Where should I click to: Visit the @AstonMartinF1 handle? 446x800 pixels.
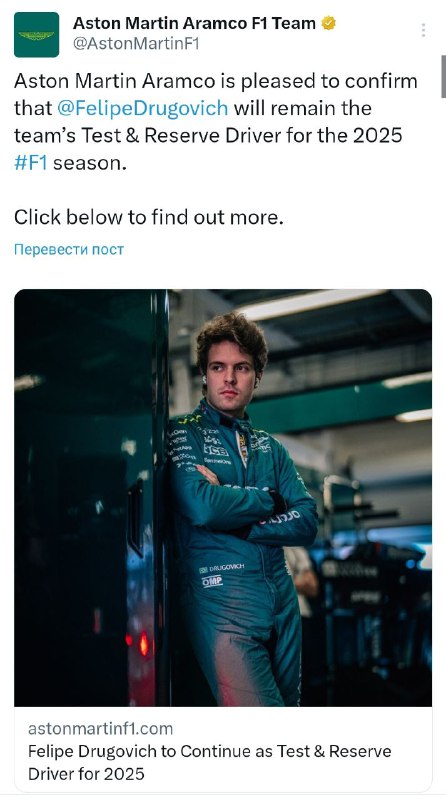pos(136,44)
